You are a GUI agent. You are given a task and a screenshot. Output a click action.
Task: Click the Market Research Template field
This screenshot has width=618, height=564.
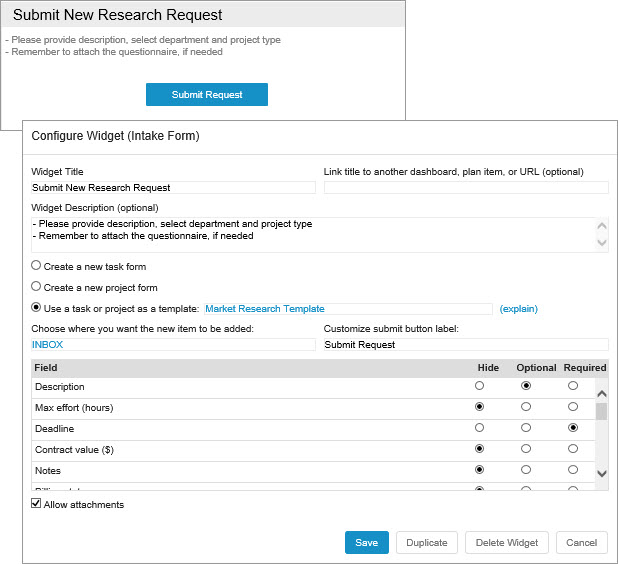[x=346, y=309]
